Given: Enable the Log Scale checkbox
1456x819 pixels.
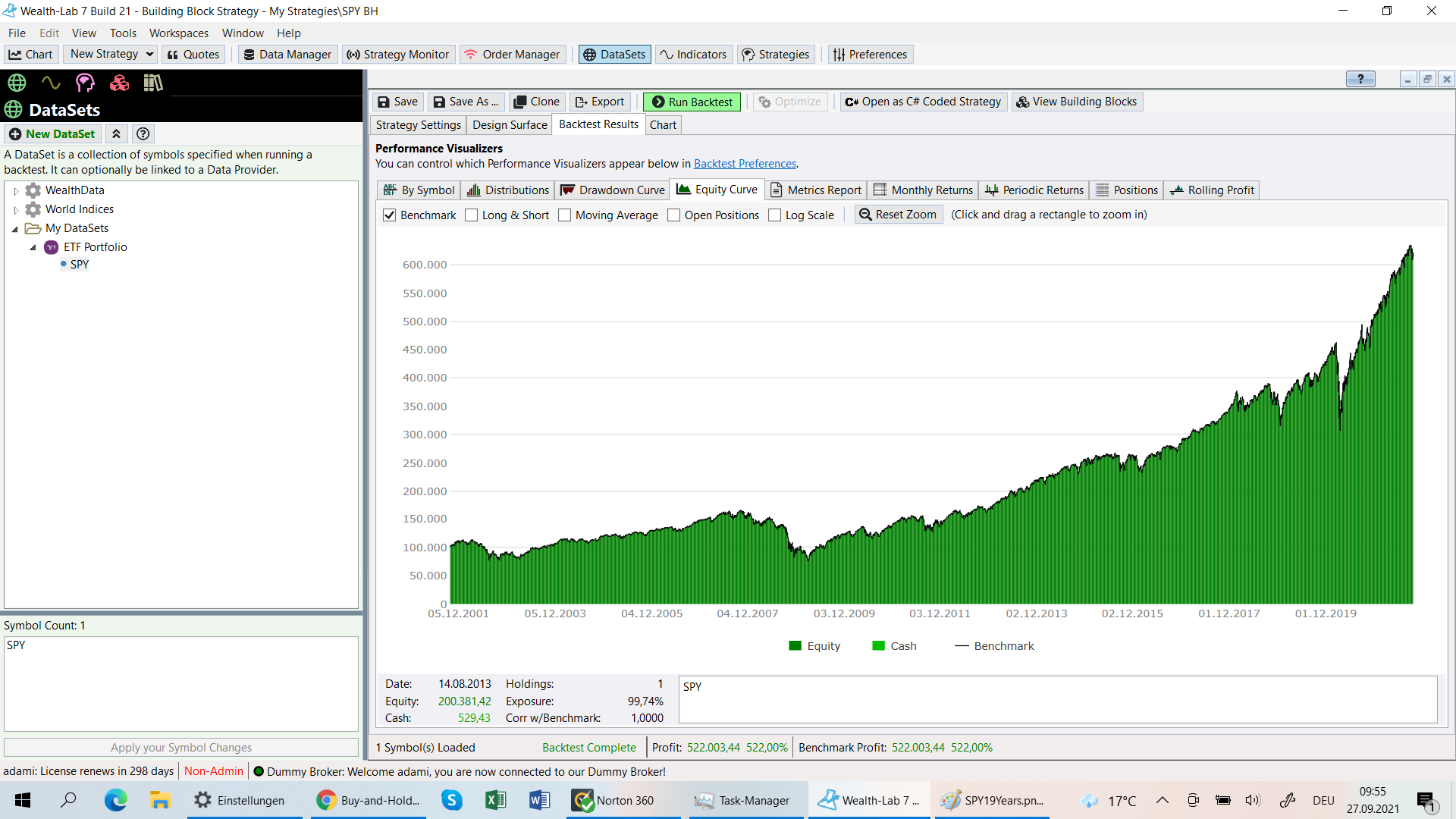Looking at the screenshot, I should [x=774, y=215].
